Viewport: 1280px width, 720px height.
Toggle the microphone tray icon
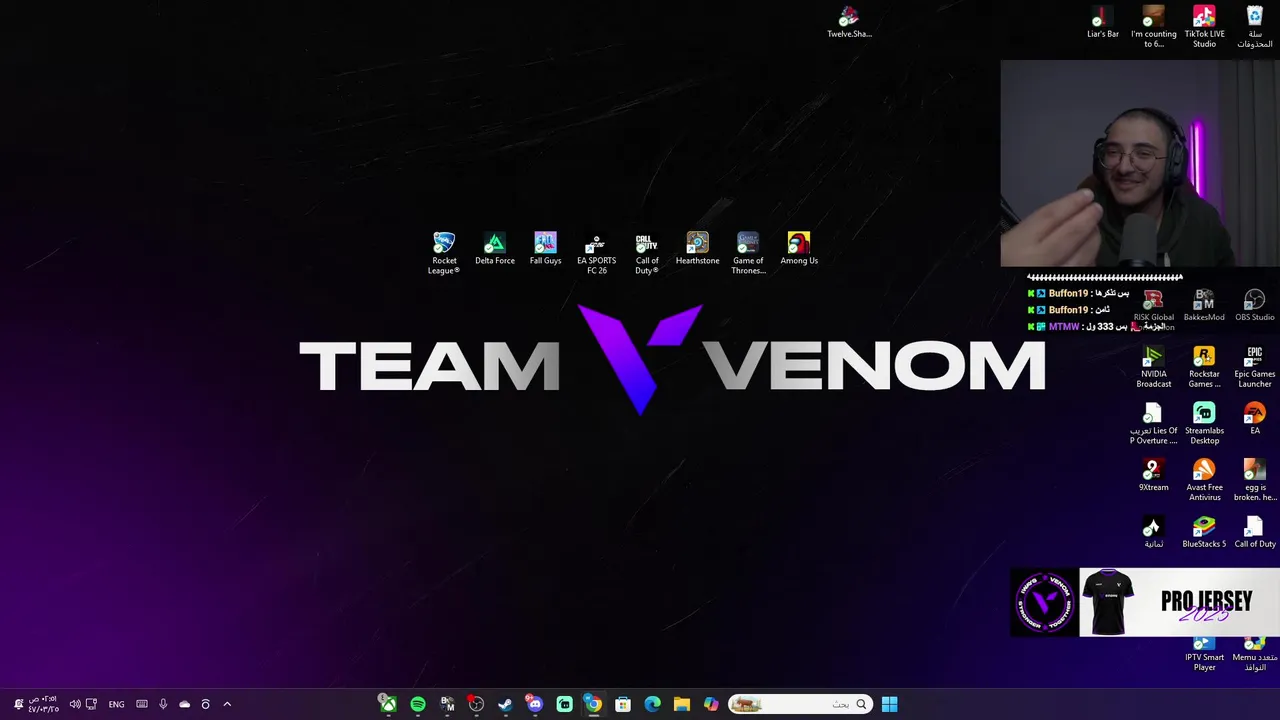pos(163,704)
